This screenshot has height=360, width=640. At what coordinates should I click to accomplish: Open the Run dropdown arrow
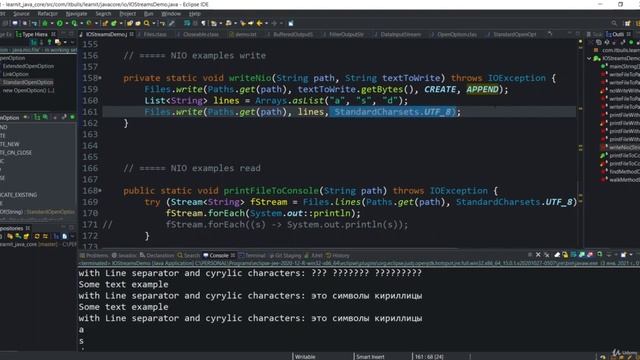pos(67,23)
